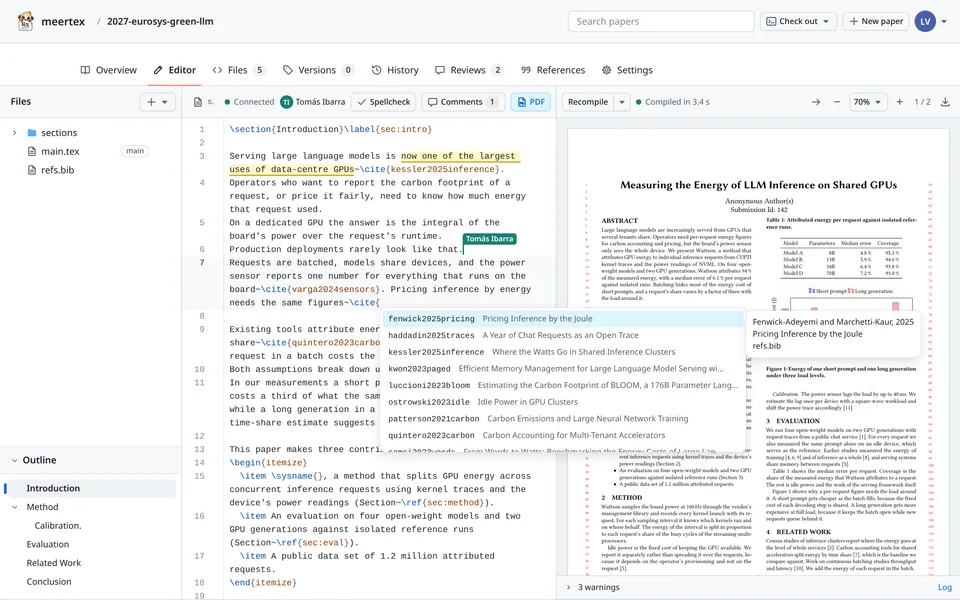The image size is (960, 600).
Task: Choose fenwick2025pricing citation suggestion
Action: (x=563, y=319)
